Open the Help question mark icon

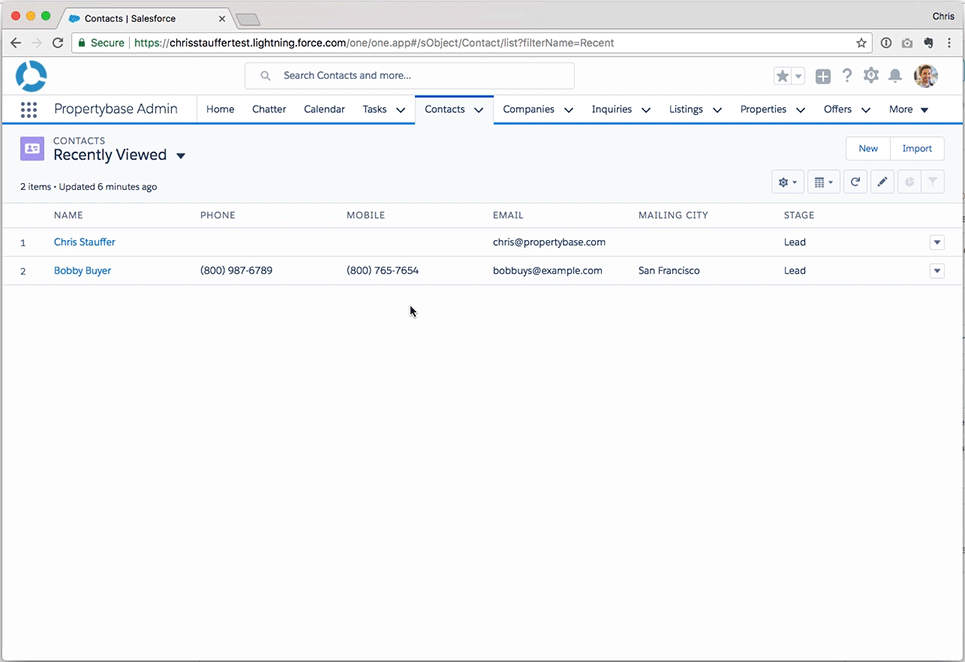(x=847, y=75)
